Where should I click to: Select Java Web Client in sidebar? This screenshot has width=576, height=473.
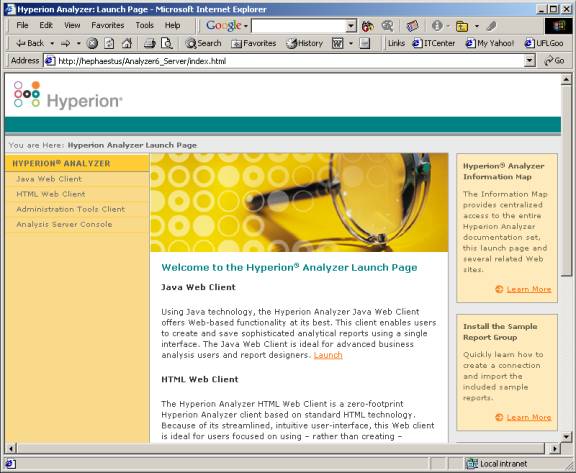click(49, 179)
